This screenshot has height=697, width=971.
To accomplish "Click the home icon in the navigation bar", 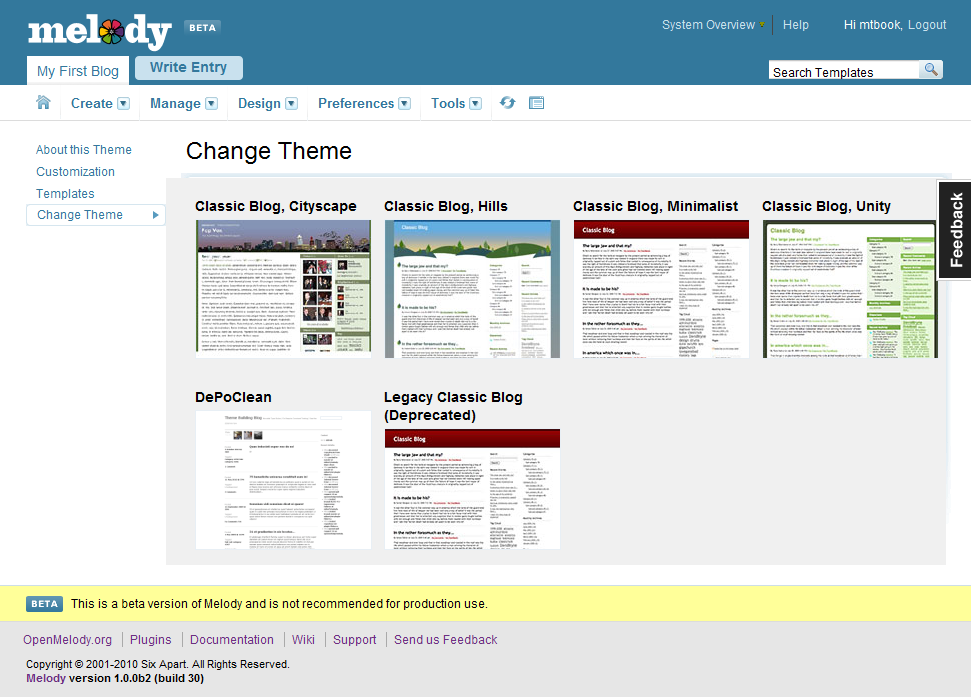I will tap(43, 103).
